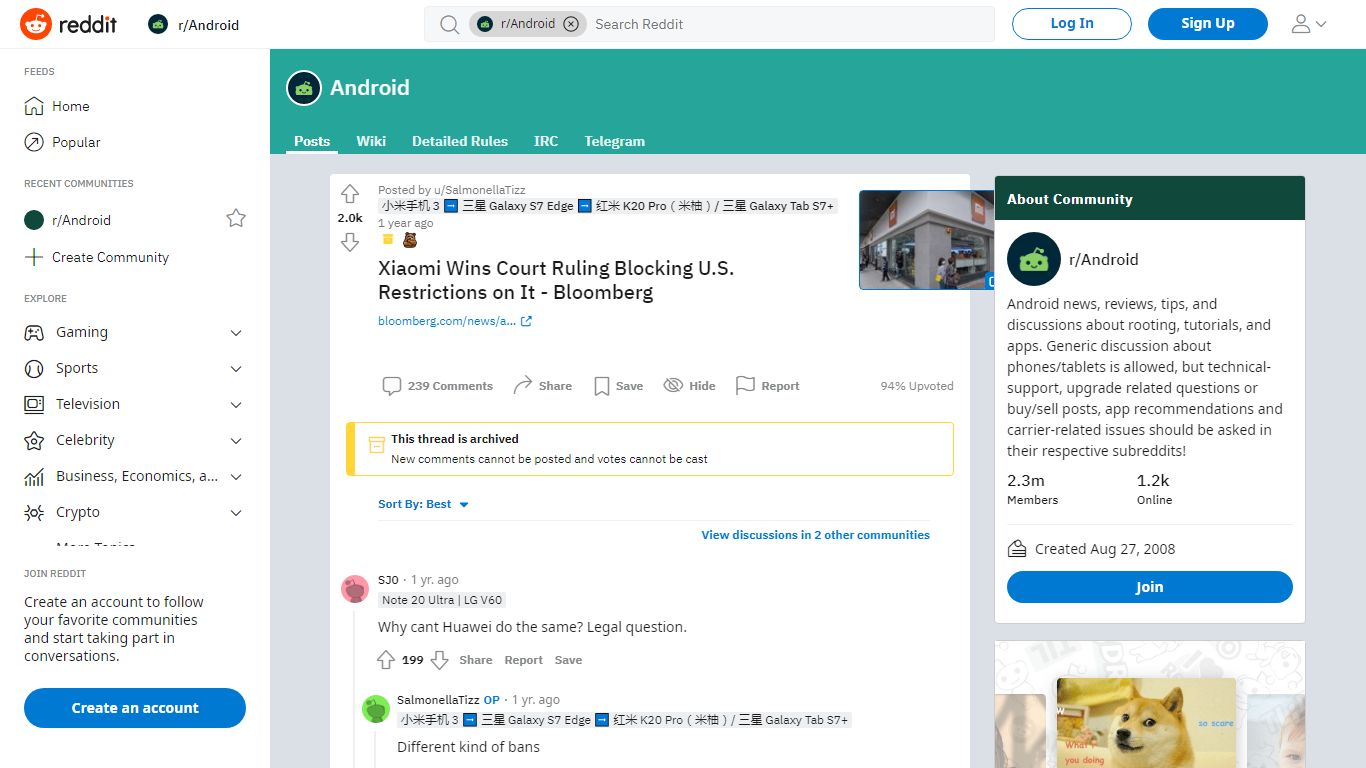The image size is (1366, 768).
Task: Remove the r/Android search filter chip
Action: [x=571, y=24]
